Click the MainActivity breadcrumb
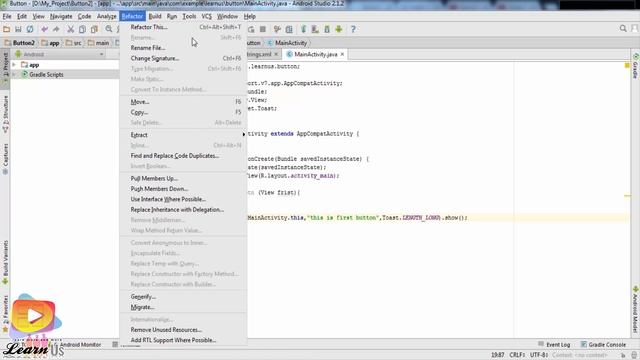Viewport: 640px width, 360px height. tap(287, 43)
